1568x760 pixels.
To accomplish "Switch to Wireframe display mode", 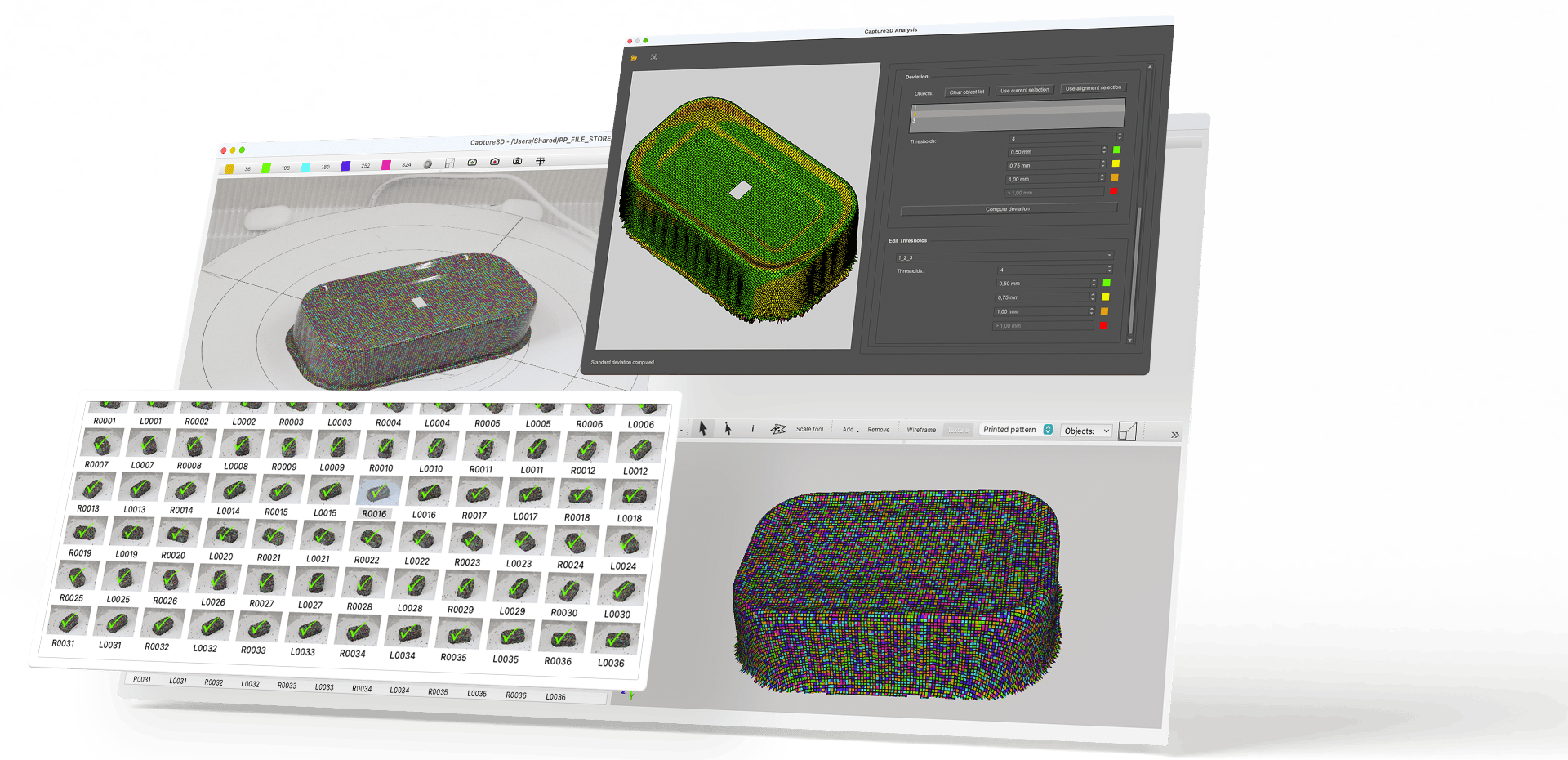I will [921, 429].
